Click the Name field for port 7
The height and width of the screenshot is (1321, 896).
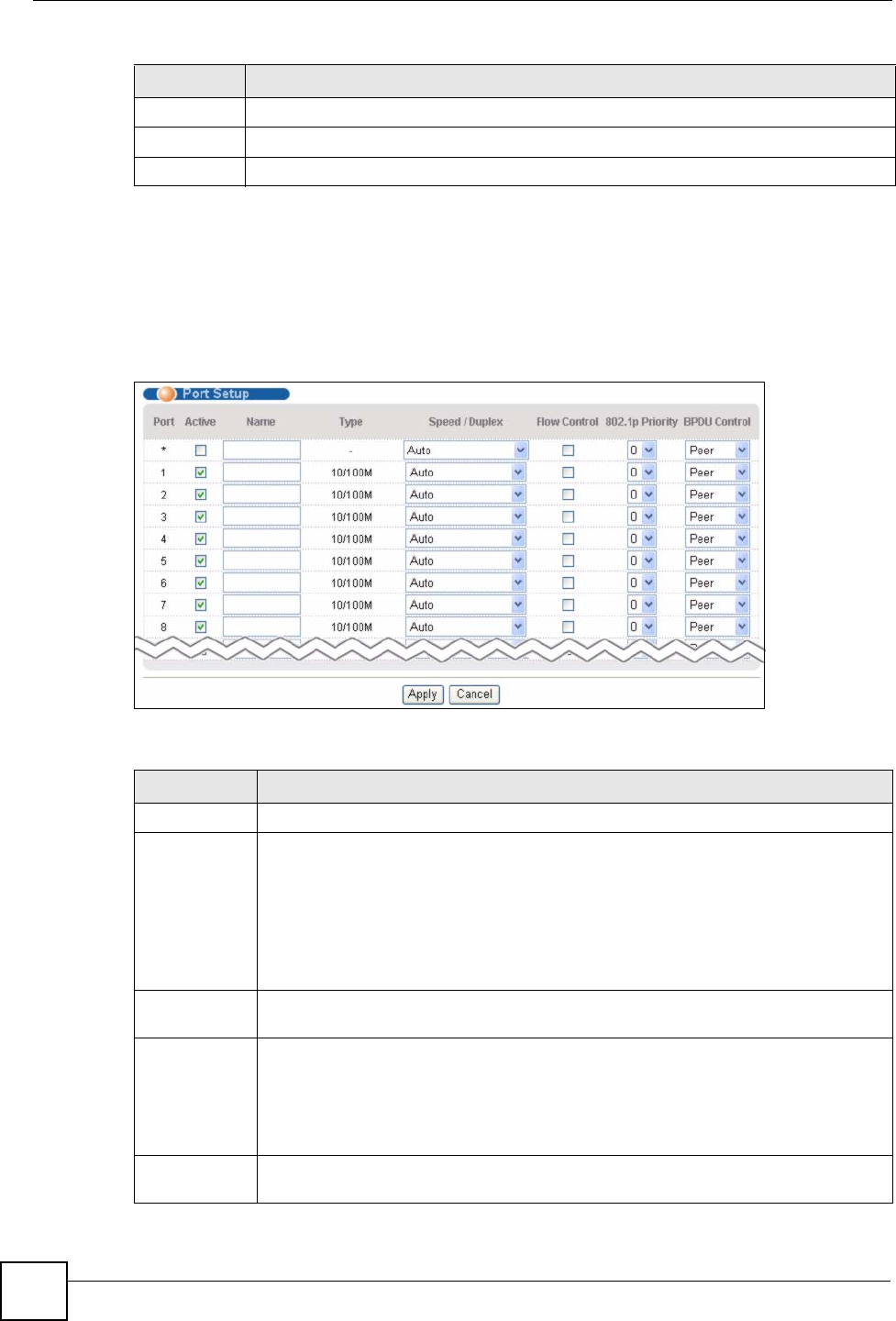(261, 605)
